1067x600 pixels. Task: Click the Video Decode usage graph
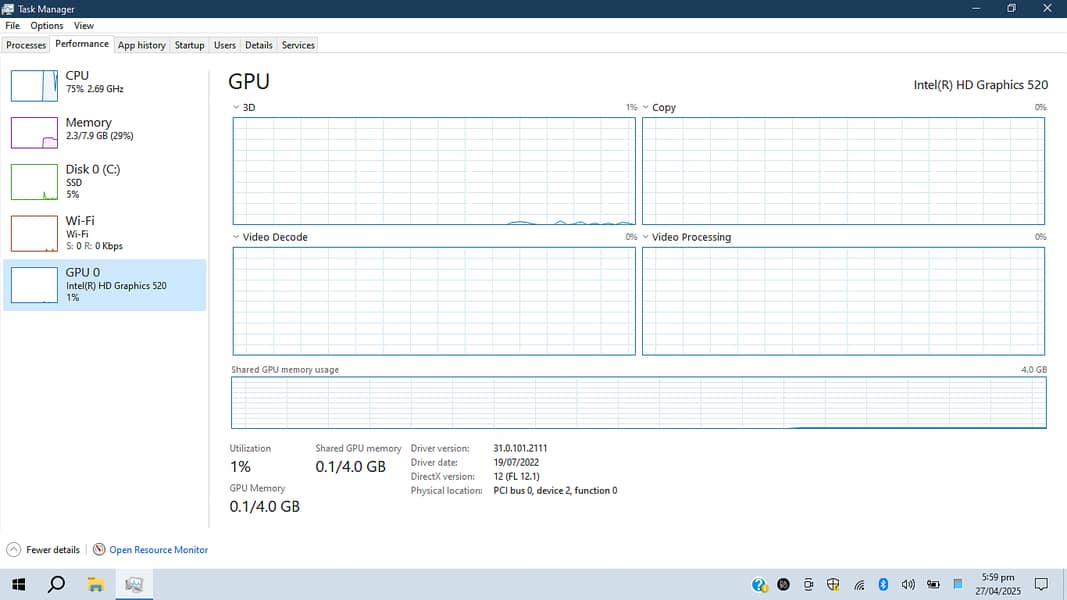pos(434,301)
